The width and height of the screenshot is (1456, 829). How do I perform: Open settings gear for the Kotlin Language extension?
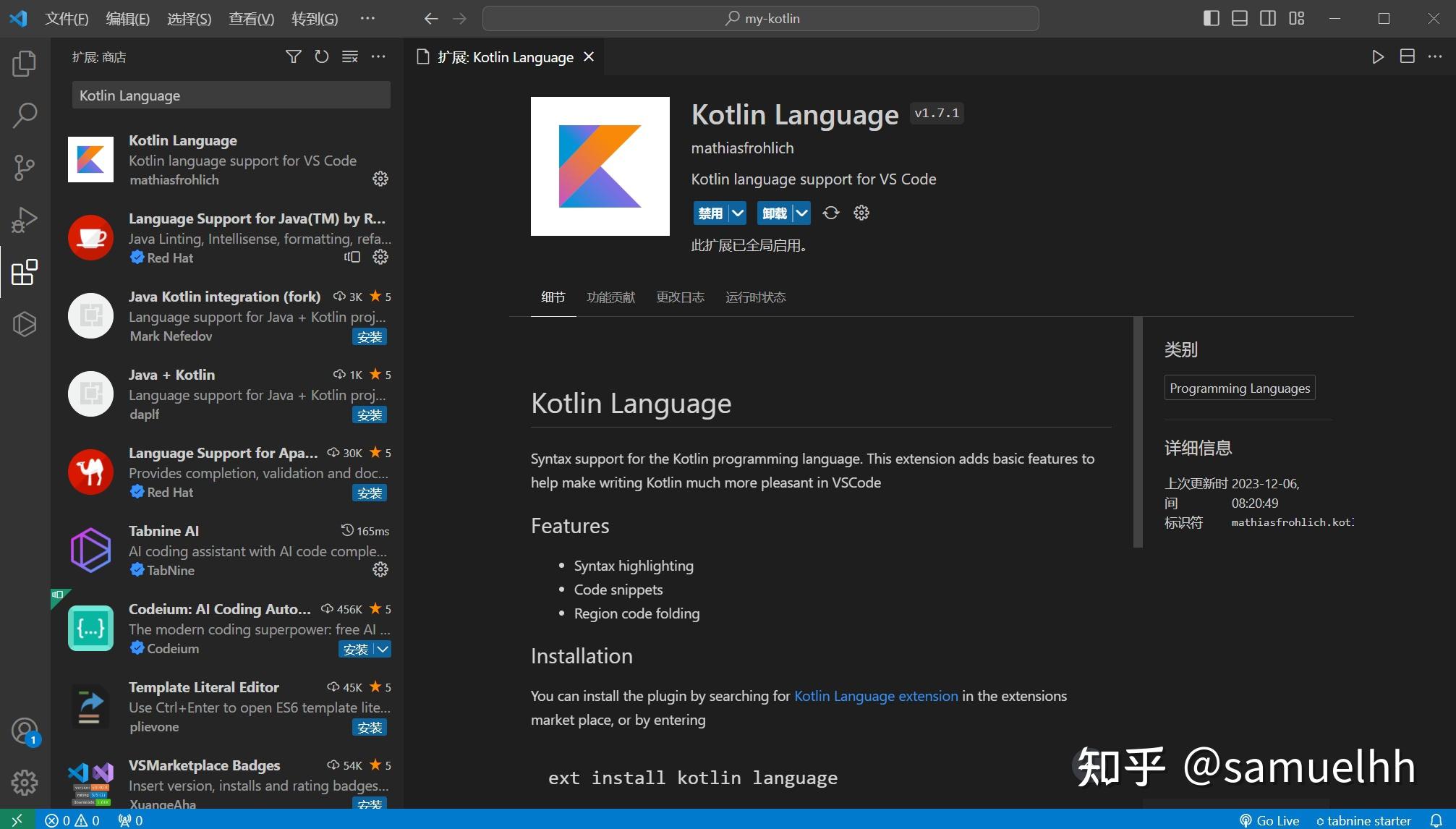pos(380,179)
